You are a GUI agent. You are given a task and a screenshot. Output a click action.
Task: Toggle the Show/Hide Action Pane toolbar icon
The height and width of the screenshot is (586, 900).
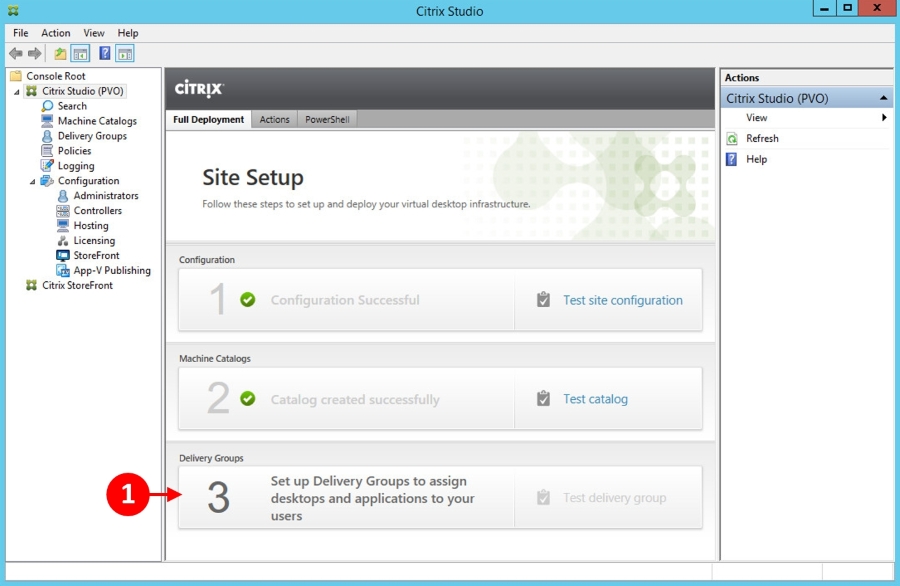125,54
